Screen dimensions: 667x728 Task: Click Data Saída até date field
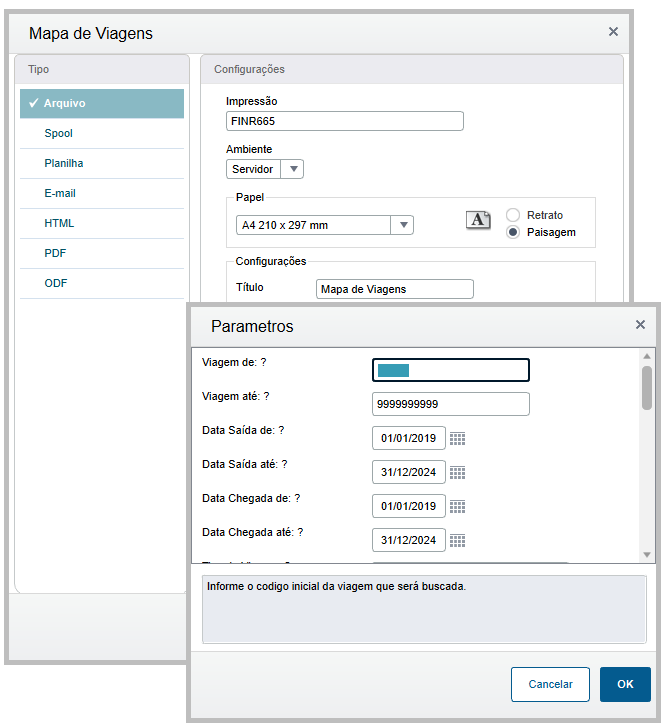pyautogui.click(x=408, y=472)
